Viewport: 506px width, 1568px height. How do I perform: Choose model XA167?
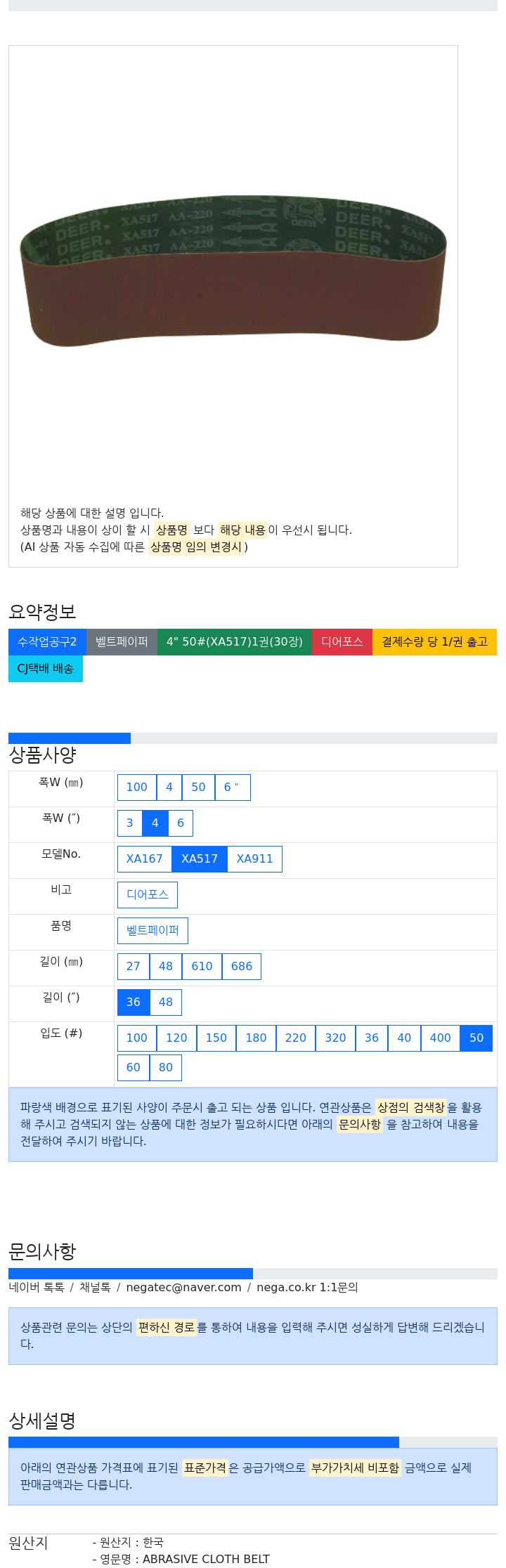click(145, 859)
